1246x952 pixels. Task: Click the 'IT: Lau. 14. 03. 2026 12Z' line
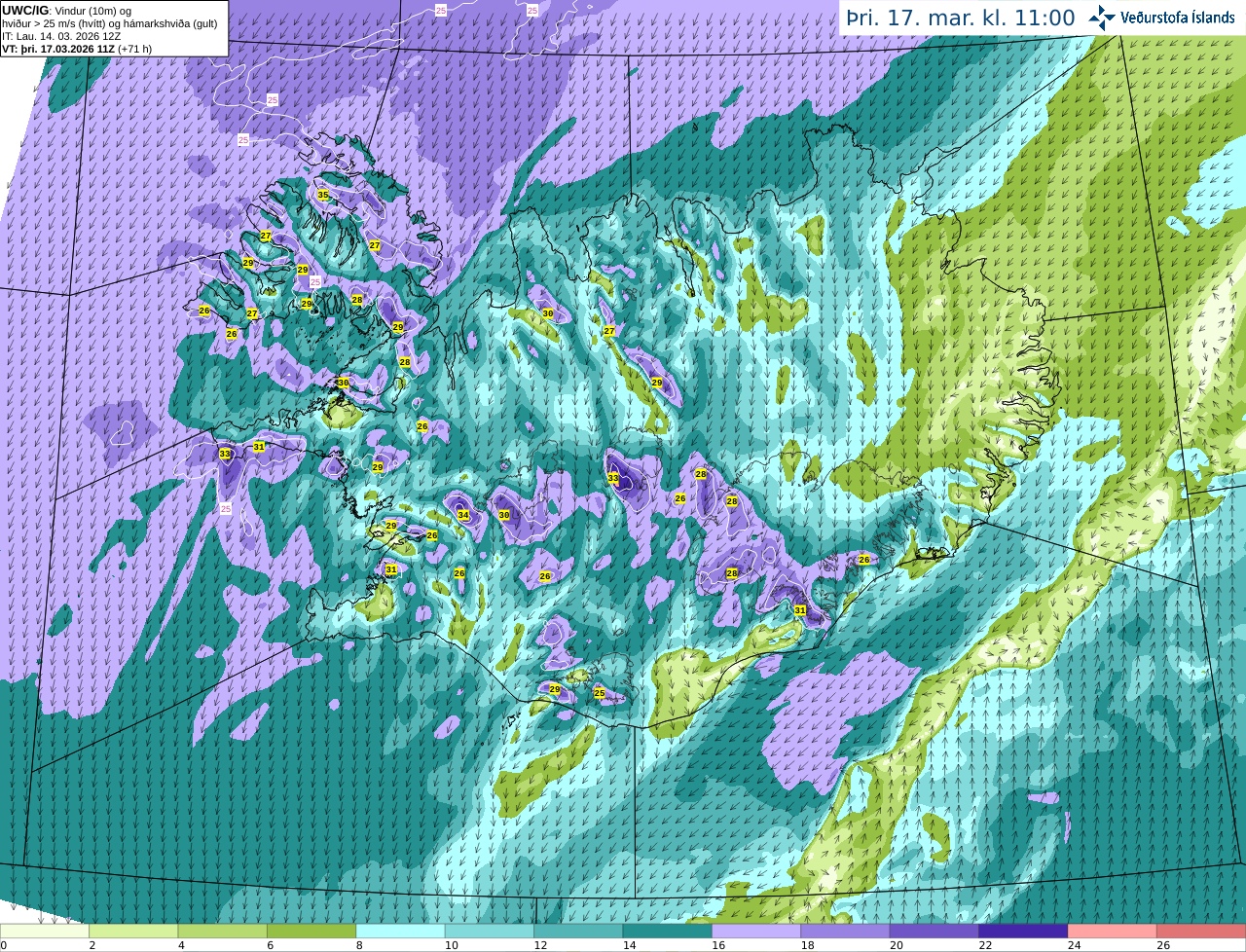(x=61, y=36)
